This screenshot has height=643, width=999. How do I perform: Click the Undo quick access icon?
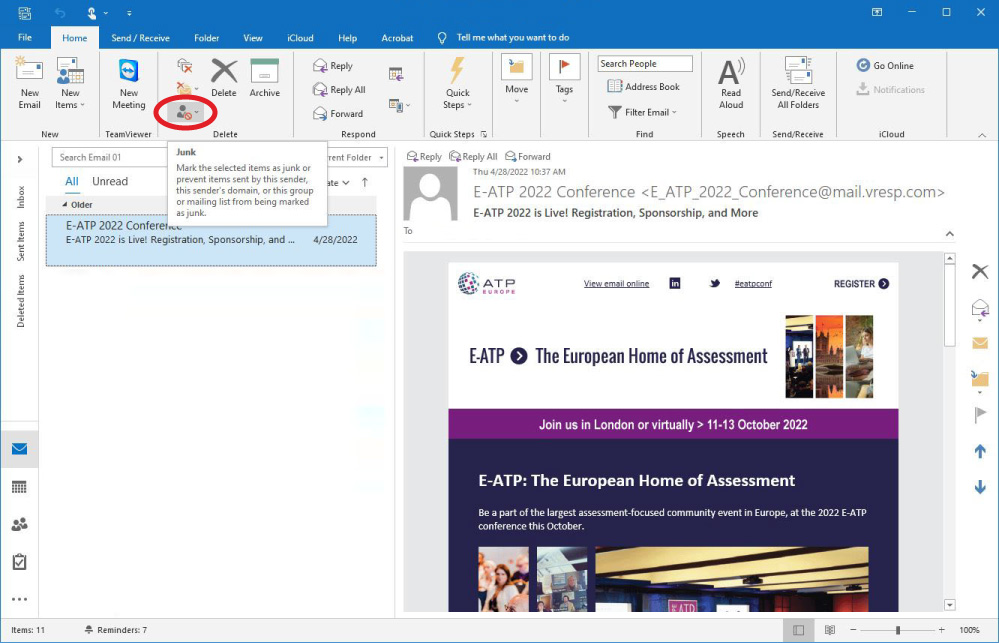60,13
